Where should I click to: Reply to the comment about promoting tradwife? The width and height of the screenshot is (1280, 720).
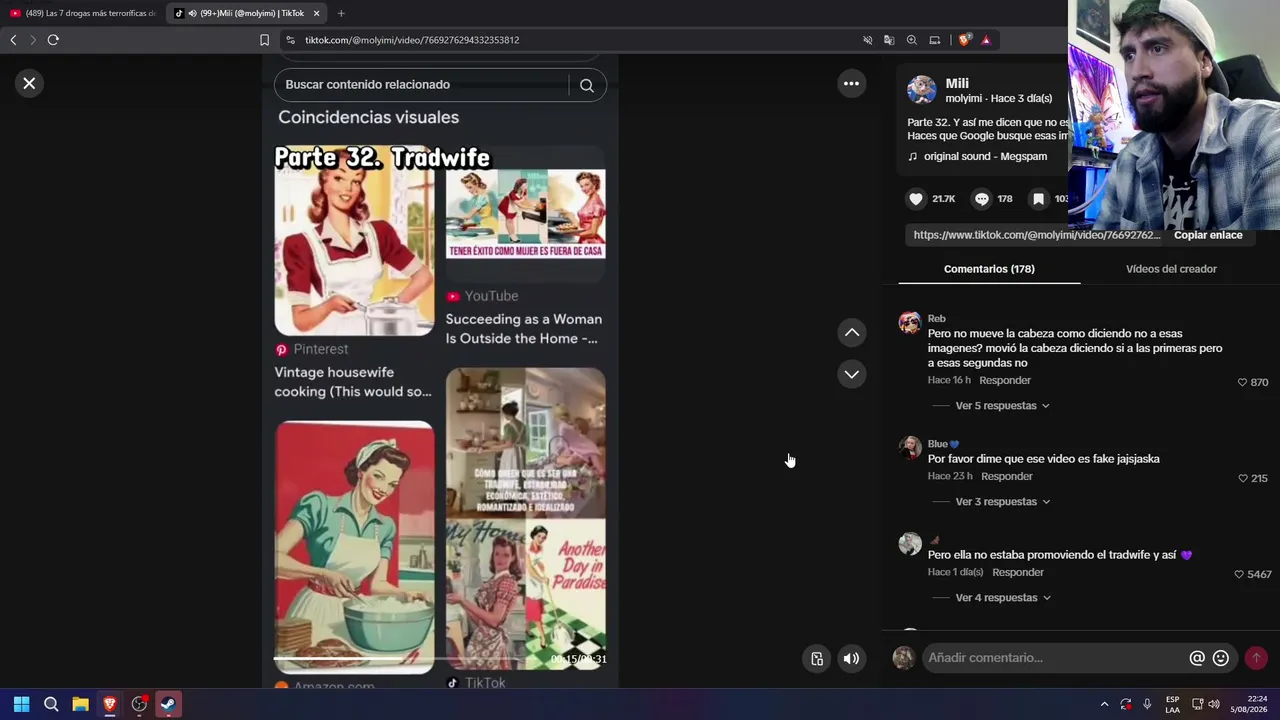point(1018,572)
